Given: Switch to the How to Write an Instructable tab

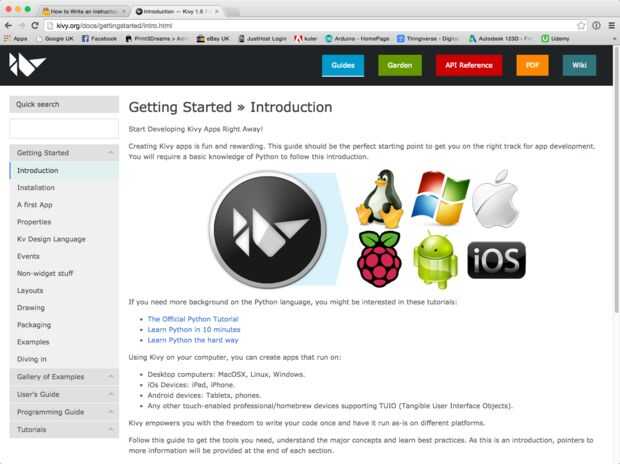Looking at the screenshot, I should [83, 11].
